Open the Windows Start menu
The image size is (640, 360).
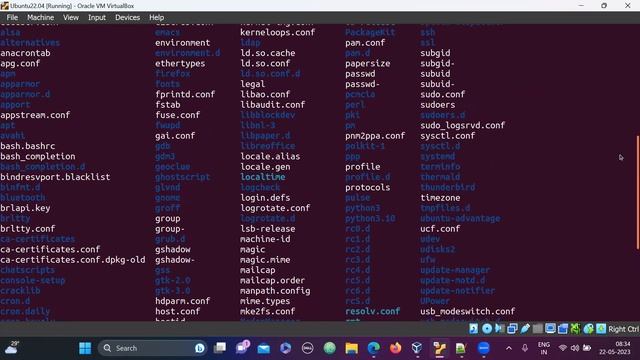click(85, 348)
